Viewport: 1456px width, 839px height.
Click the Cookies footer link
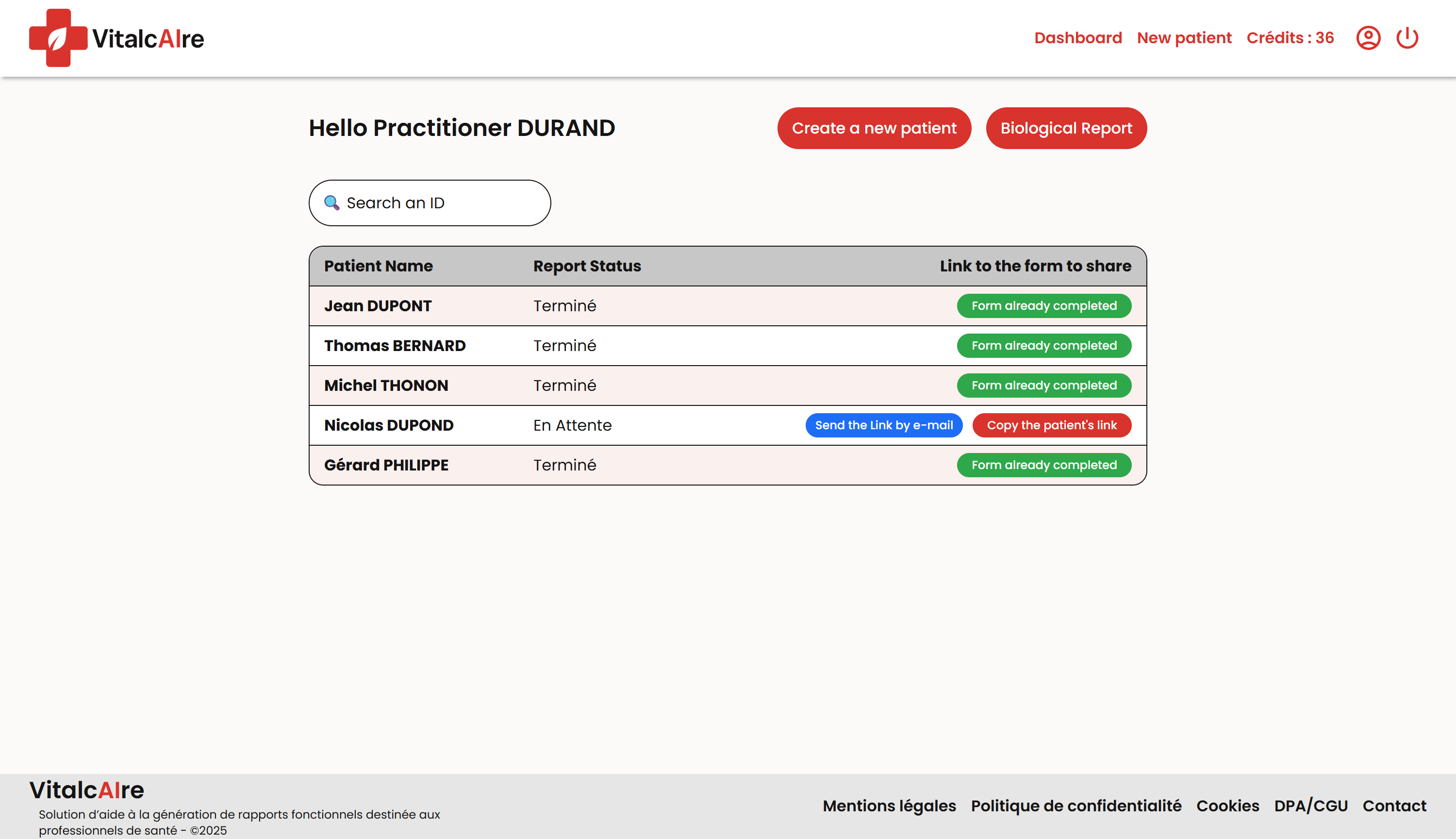1227,805
